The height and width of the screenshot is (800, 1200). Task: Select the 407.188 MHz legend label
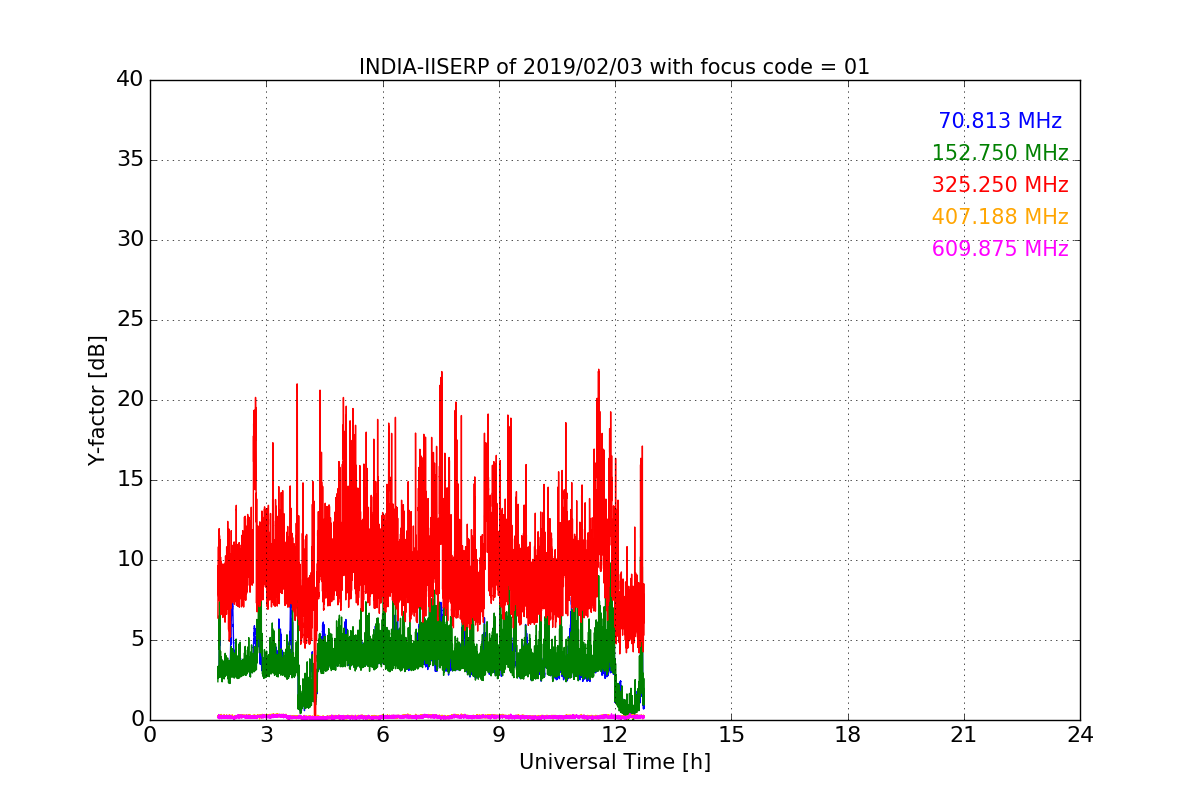[x=1000, y=217]
